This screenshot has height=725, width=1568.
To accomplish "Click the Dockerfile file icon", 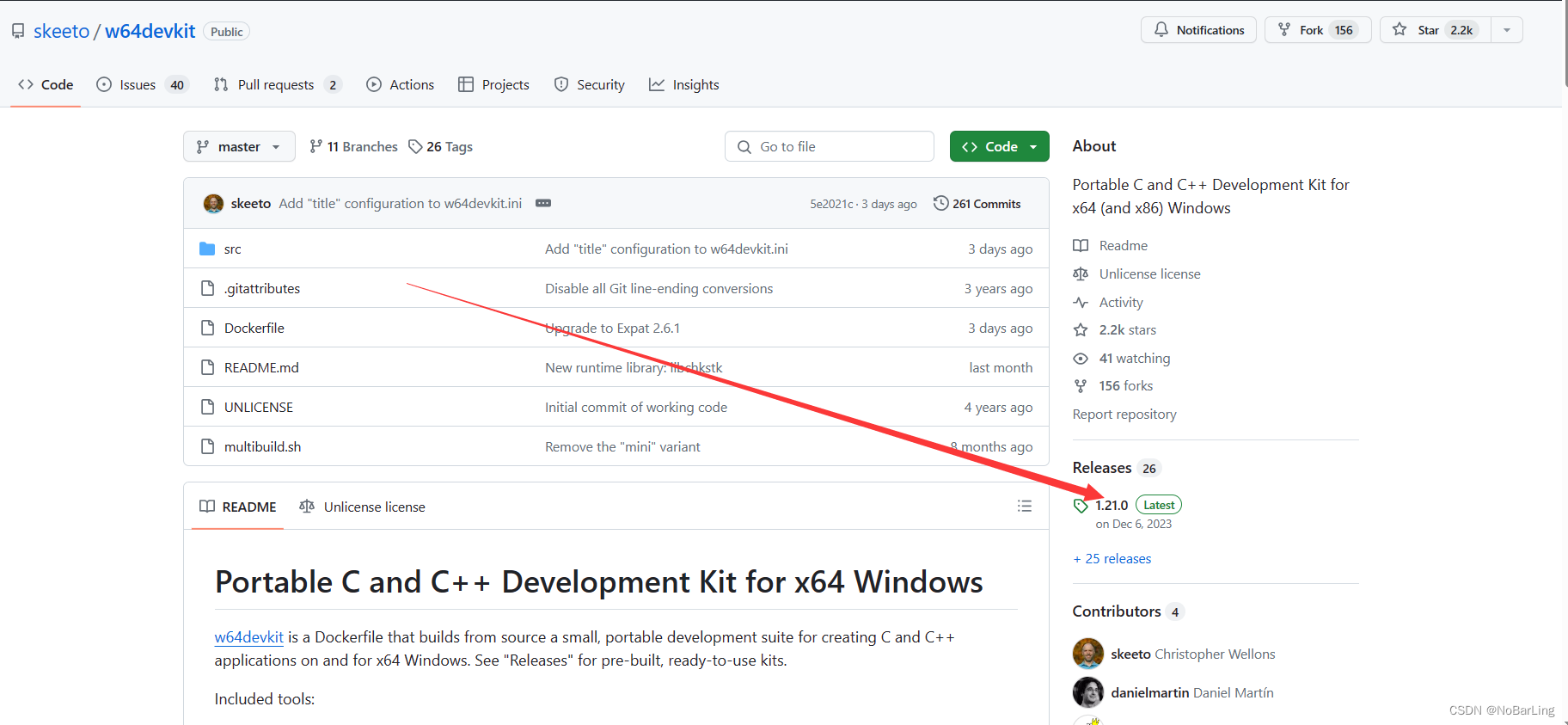I will 207,328.
